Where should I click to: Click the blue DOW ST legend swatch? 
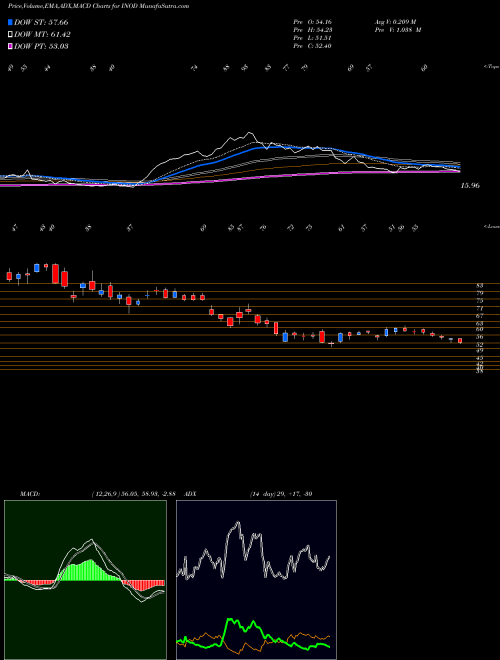click(10, 22)
